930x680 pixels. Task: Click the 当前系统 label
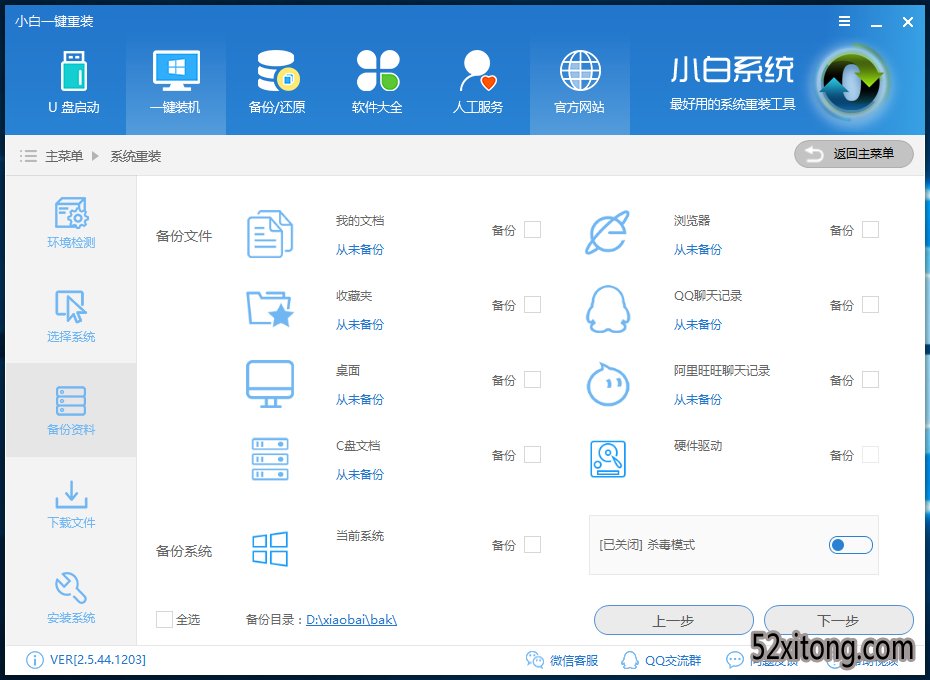click(359, 536)
